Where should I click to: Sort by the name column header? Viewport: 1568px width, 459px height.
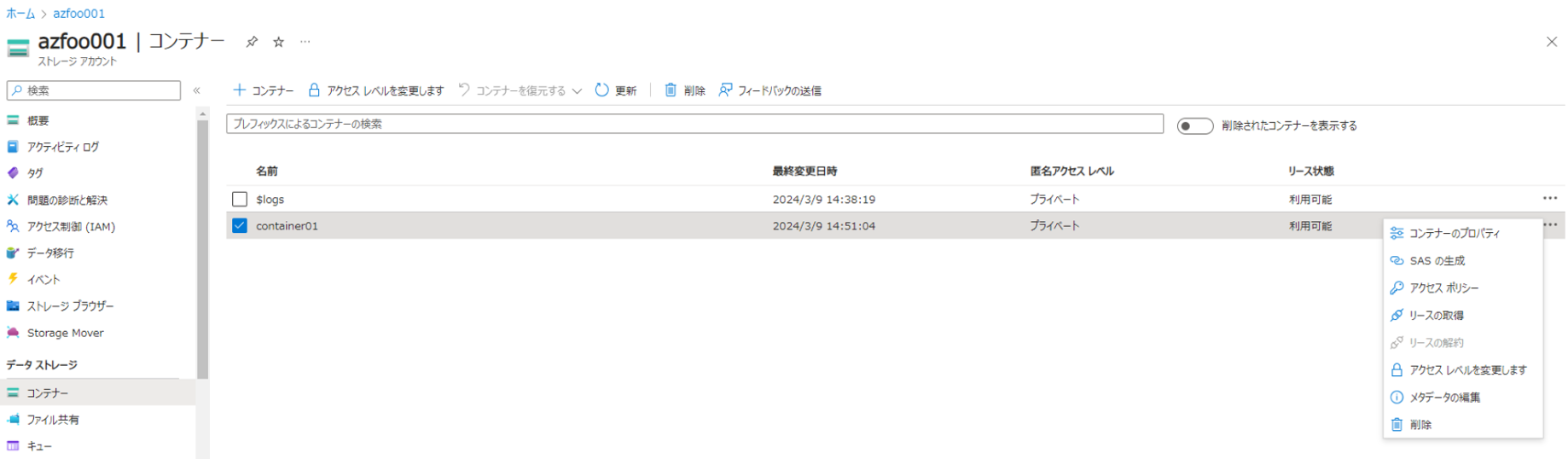267,171
